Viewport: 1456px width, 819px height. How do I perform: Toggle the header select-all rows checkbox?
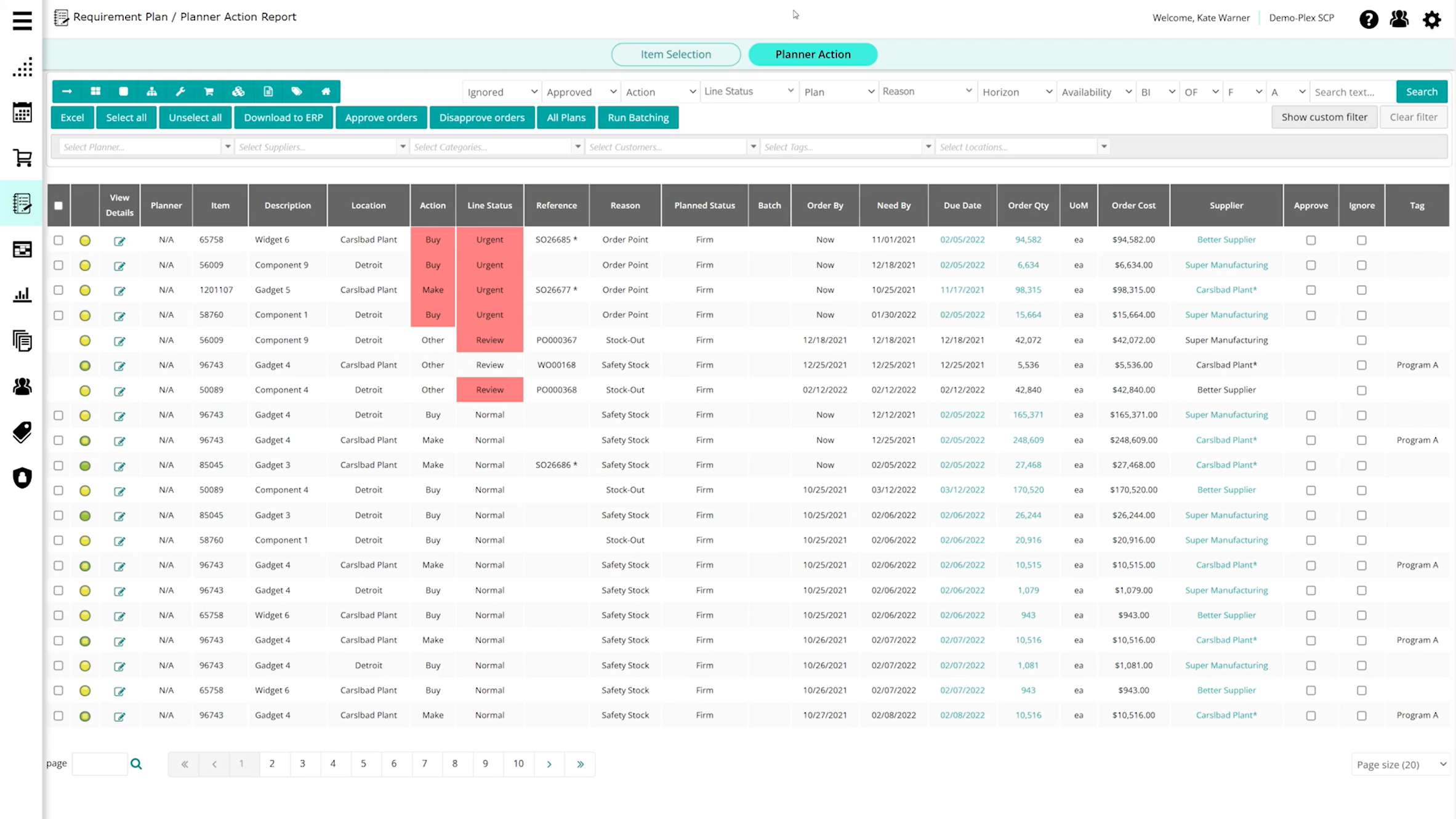58,206
